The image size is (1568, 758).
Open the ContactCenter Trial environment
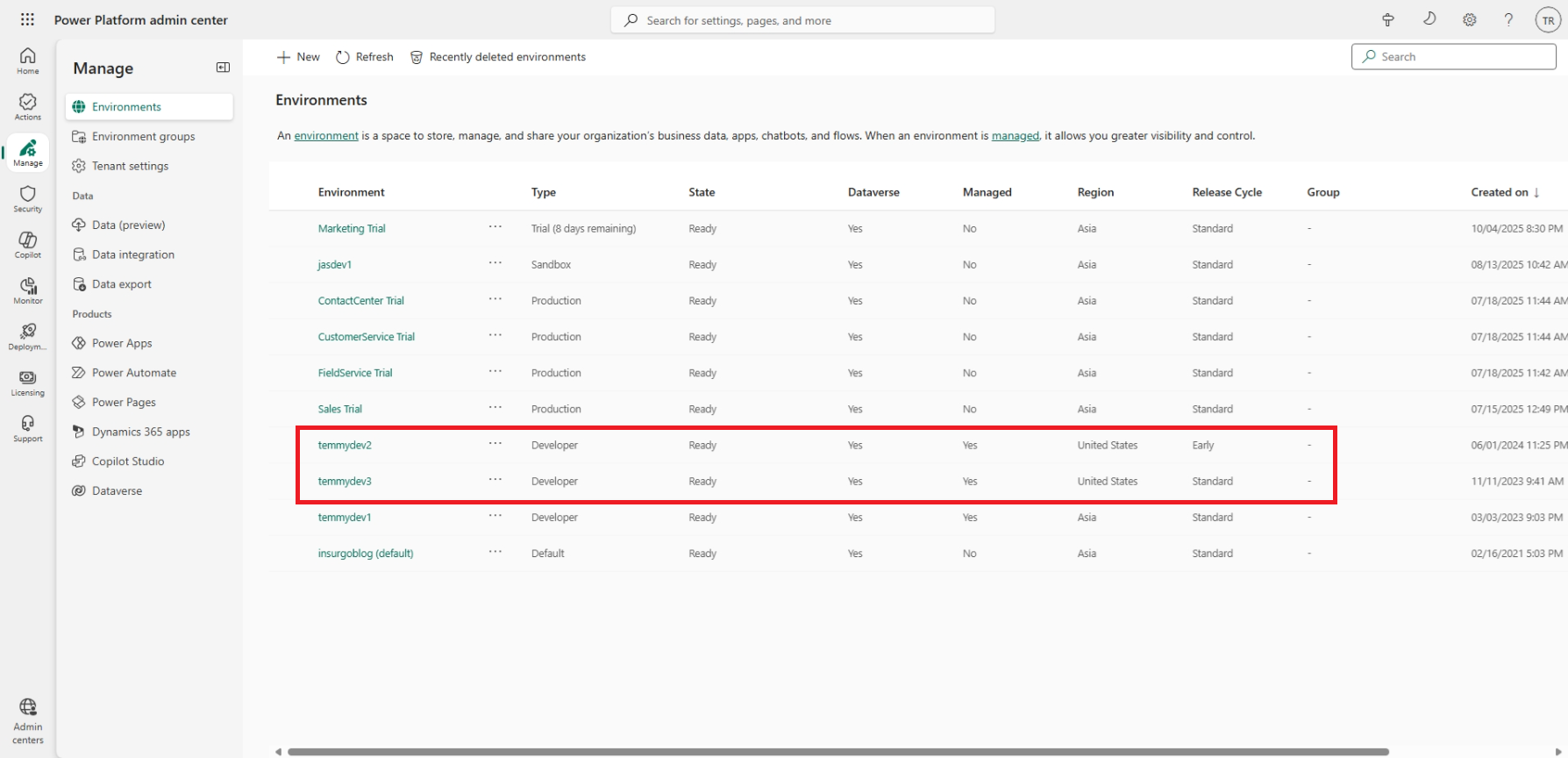point(361,301)
